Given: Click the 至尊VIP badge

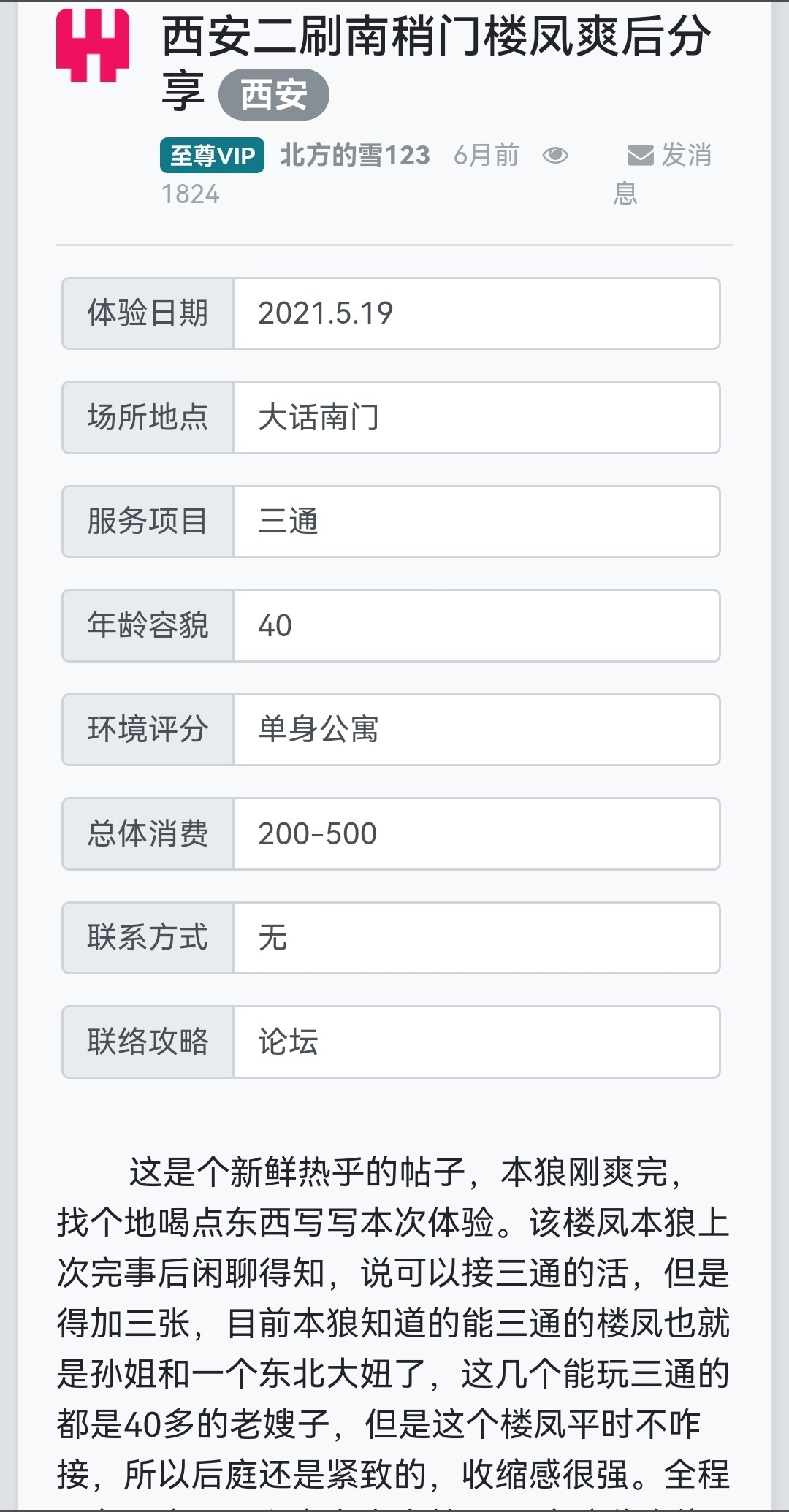Looking at the screenshot, I should tap(211, 155).
